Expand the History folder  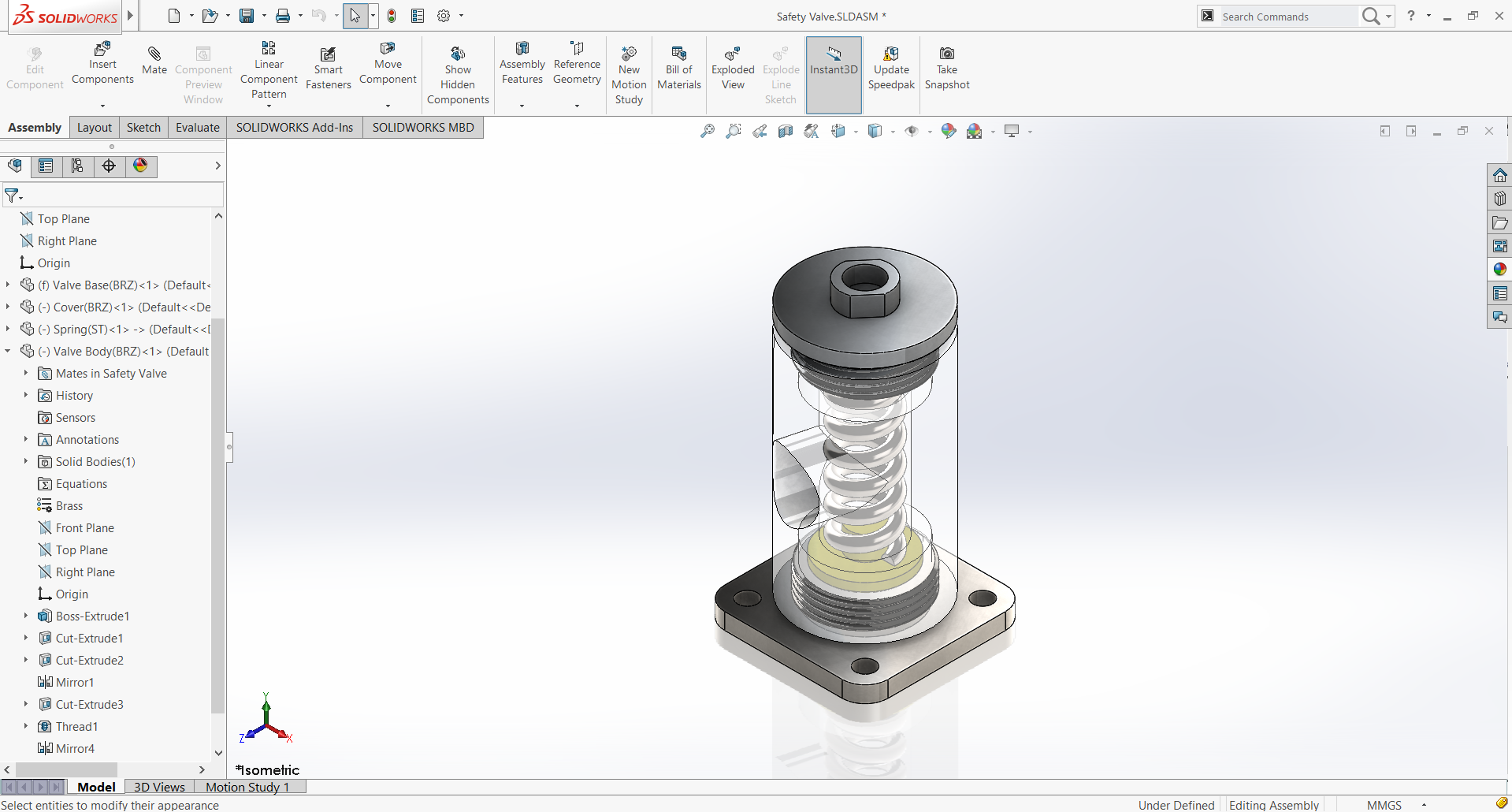[x=26, y=395]
